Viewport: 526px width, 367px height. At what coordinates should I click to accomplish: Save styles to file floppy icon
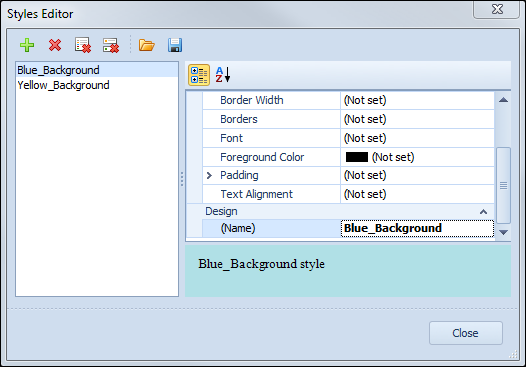click(175, 45)
